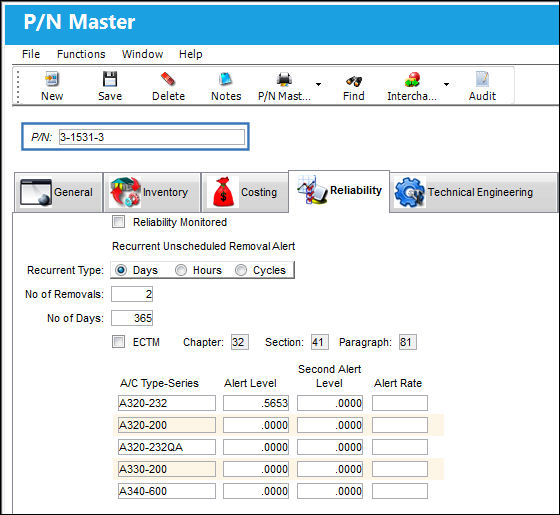This screenshot has width=560, height=515.
Task: Click the Section field showing 41
Action: pyautogui.click(x=320, y=342)
